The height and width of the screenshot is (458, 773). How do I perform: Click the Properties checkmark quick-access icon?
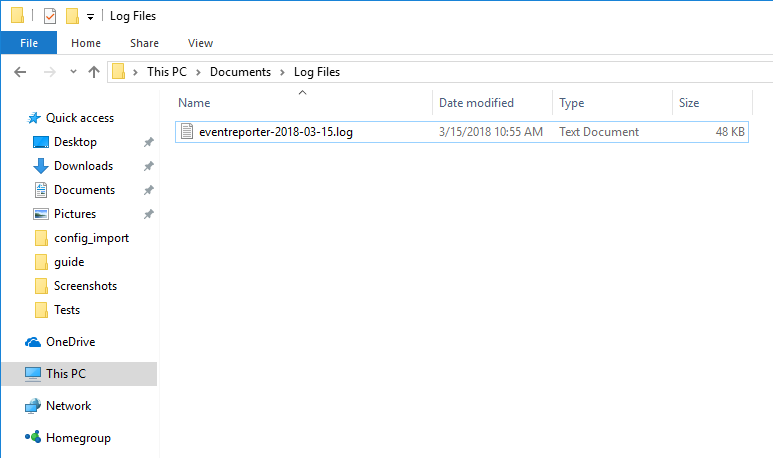(x=50, y=16)
